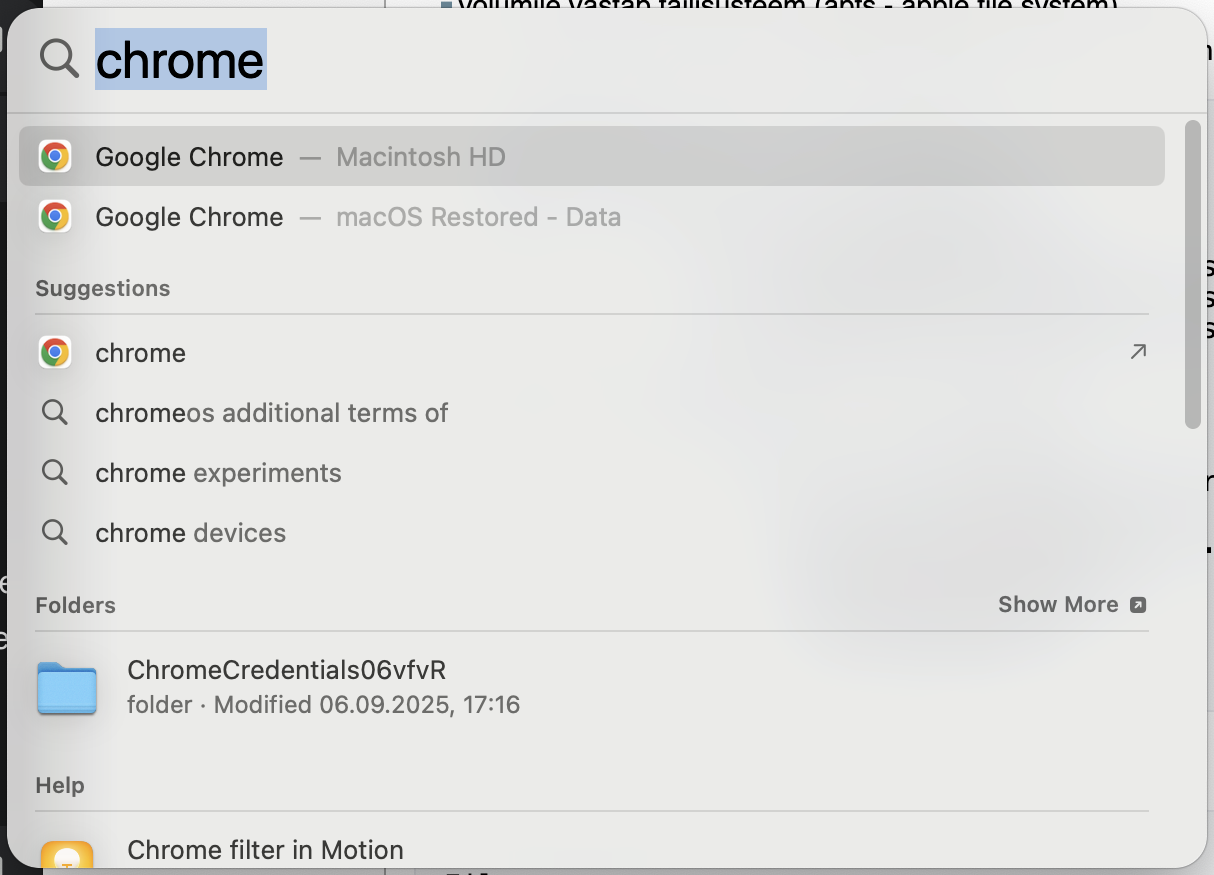Viewport: 1214px width, 875px height.
Task: Click Chrome icon beside 'chrome' suggestion
Action: 55,353
